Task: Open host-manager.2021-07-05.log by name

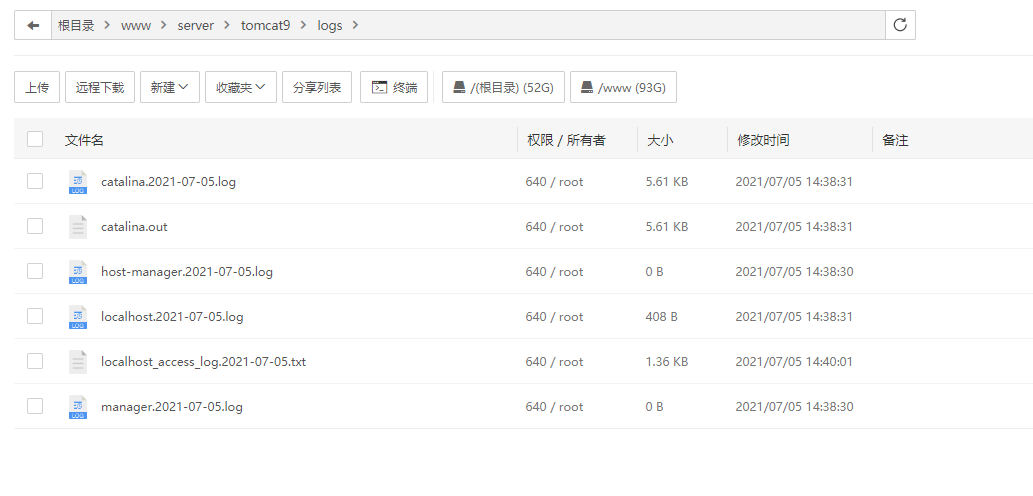Action: pos(186,271)
